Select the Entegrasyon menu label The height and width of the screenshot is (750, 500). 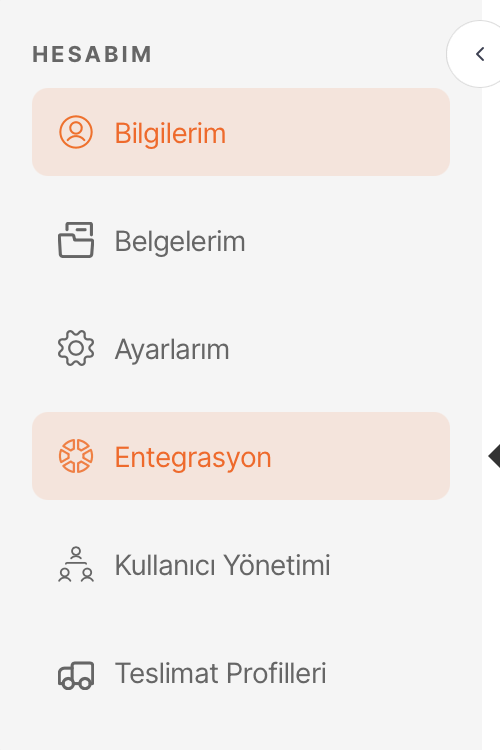pyautogui.click(x=193, y=458)
